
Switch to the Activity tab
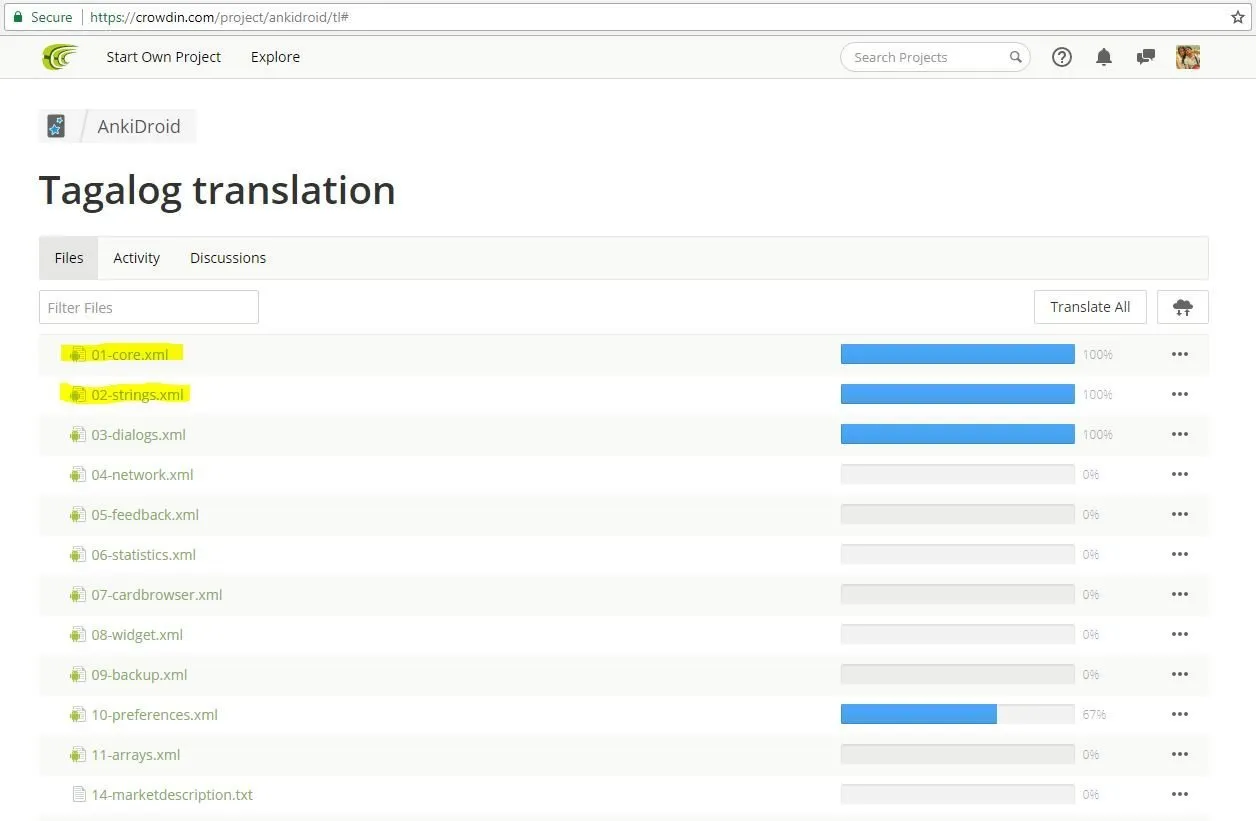tap(137, 258)
